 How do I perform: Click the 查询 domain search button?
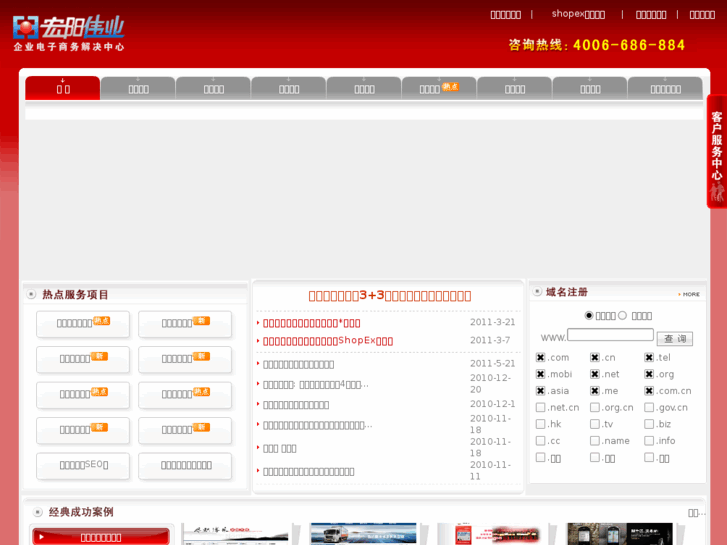(x=675, y=339)
